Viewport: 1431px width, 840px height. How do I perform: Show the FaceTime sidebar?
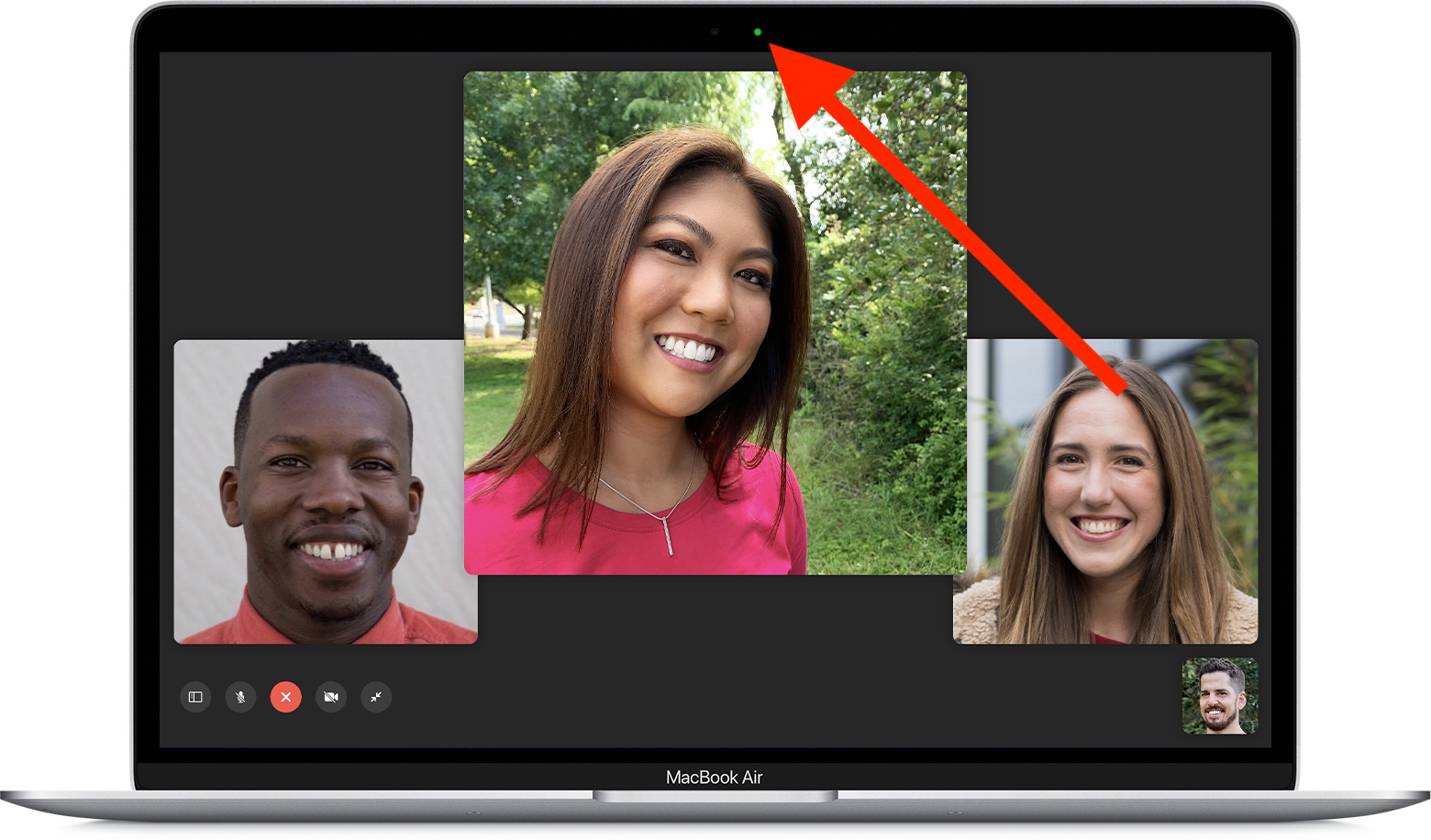pos(195,697)
